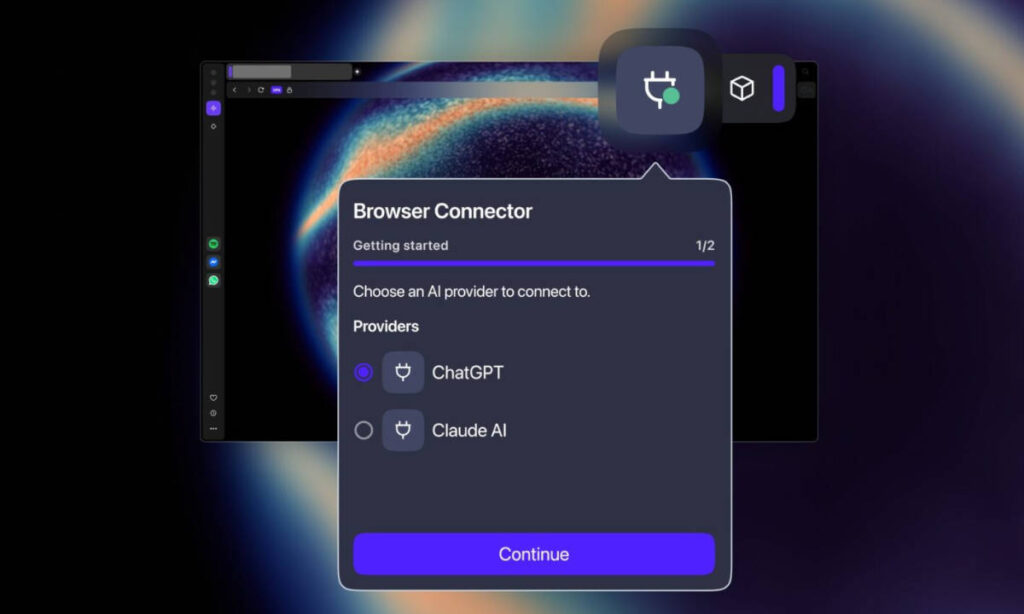Select the Claude AI radio button

(x=364, y=430)
